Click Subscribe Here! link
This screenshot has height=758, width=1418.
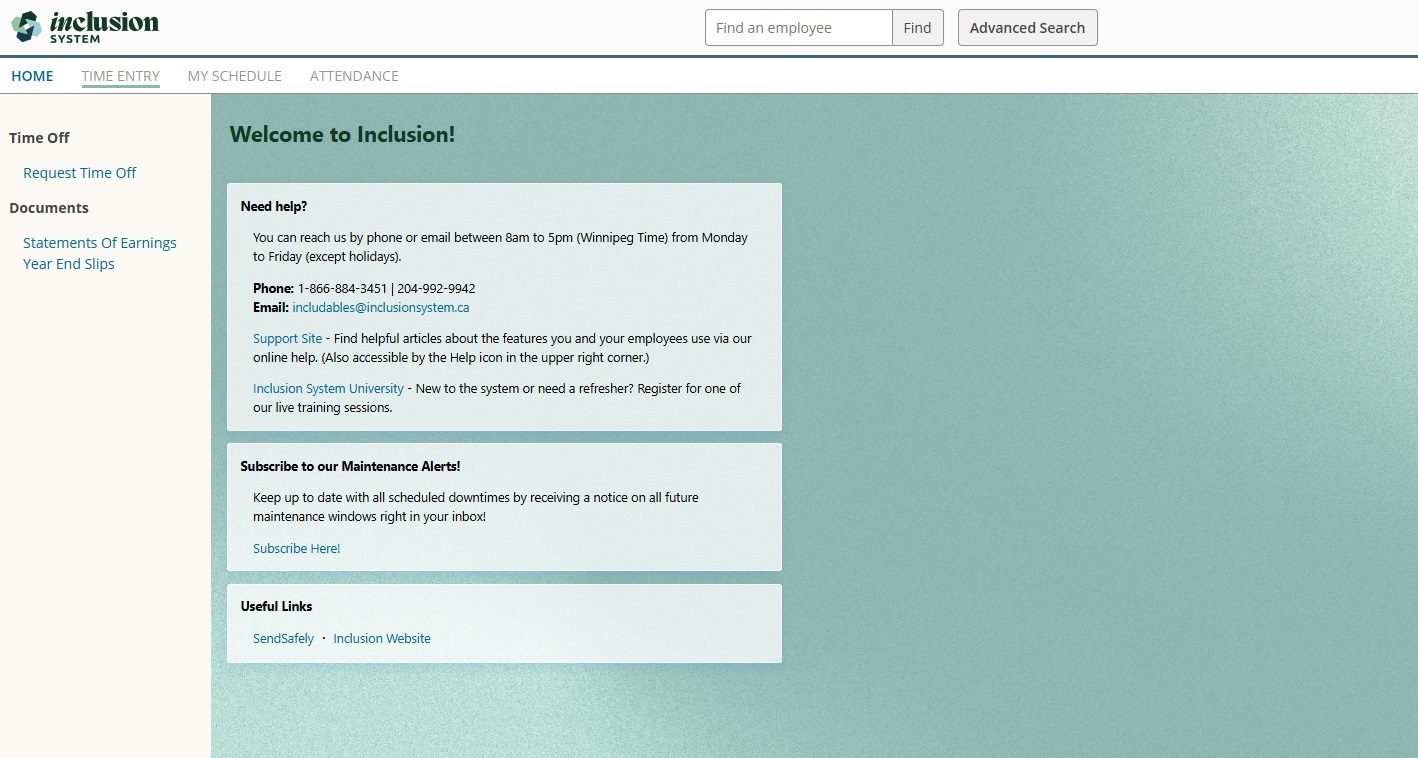297,549
